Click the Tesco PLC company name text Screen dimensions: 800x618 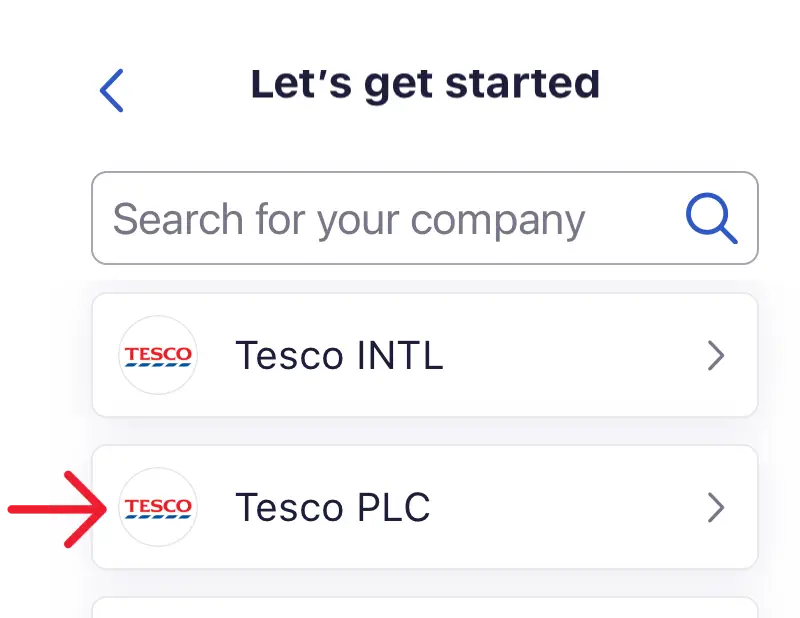(333, 508)
